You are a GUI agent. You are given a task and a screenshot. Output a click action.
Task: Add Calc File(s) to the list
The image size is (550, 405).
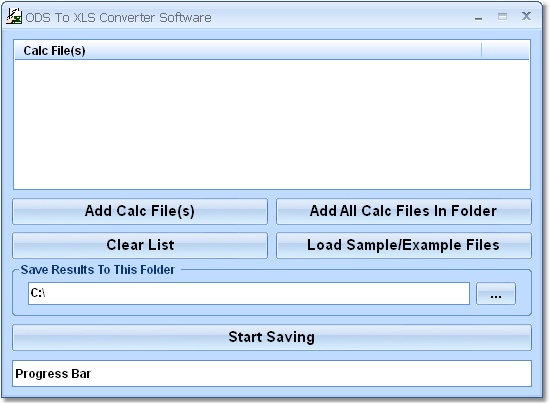coord(140,211)
